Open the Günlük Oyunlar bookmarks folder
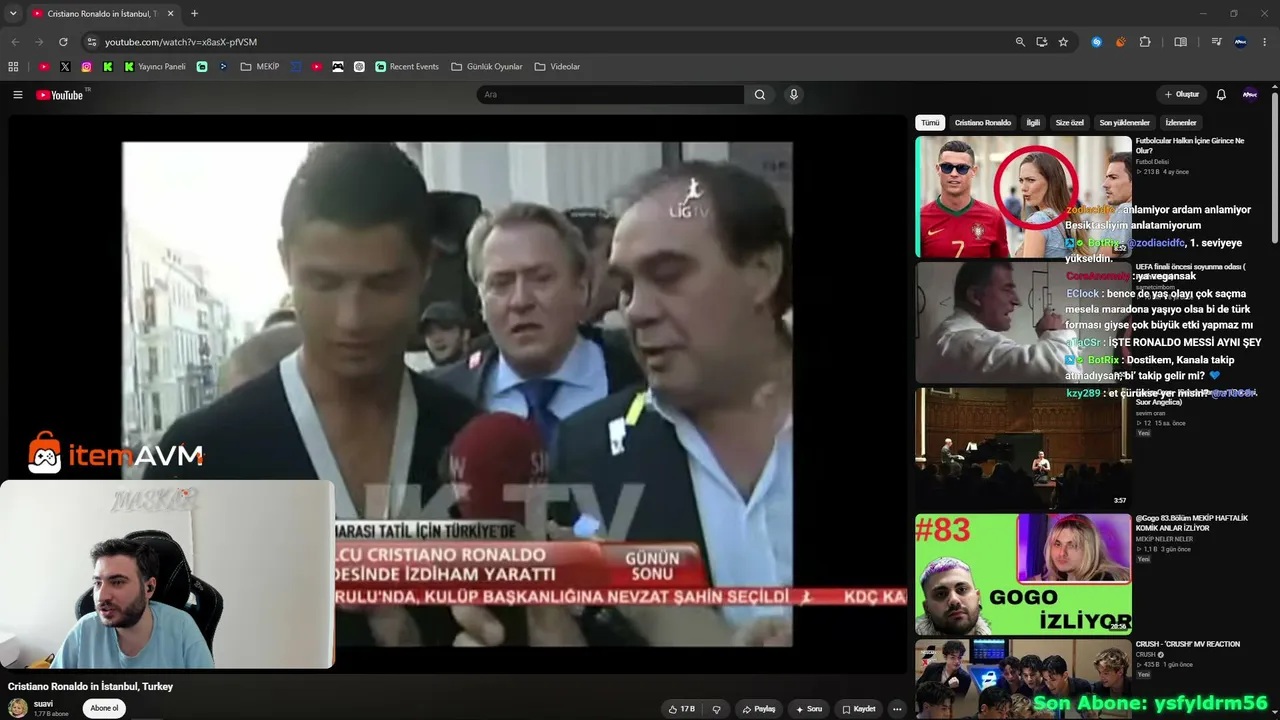The height and width of the screenshot is (720, 1280). 487,67
